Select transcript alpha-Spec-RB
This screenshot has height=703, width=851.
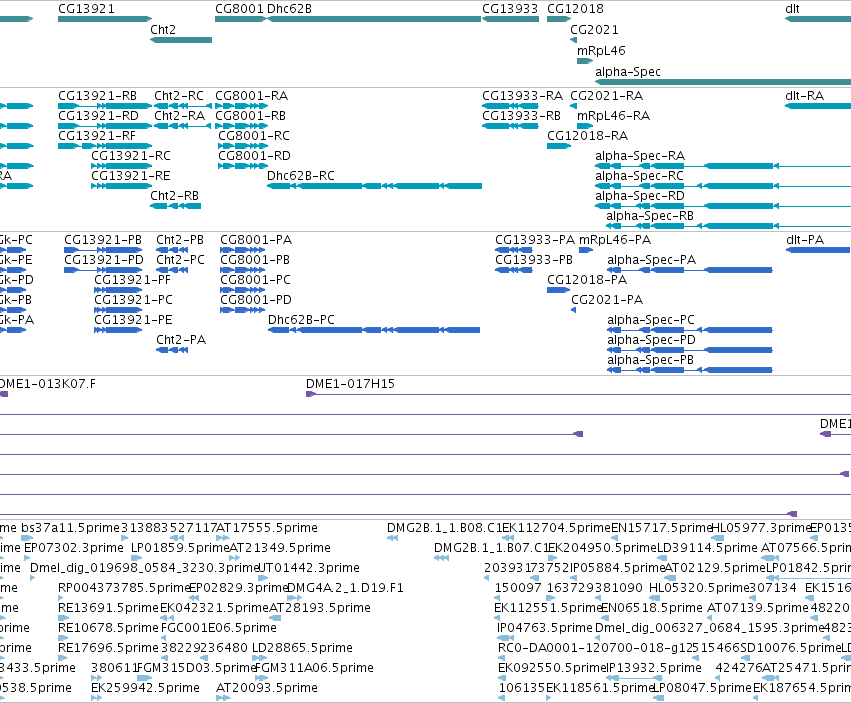coord(650,216)
